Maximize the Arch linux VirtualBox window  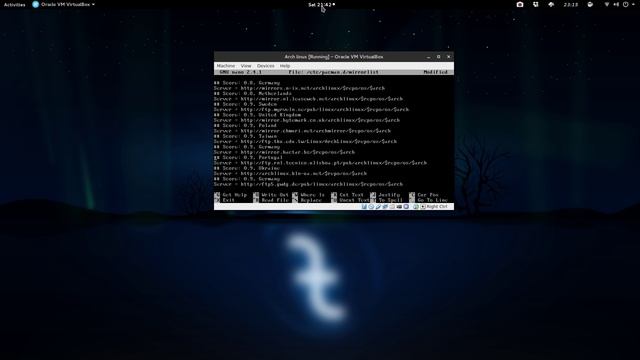(439, 57)
